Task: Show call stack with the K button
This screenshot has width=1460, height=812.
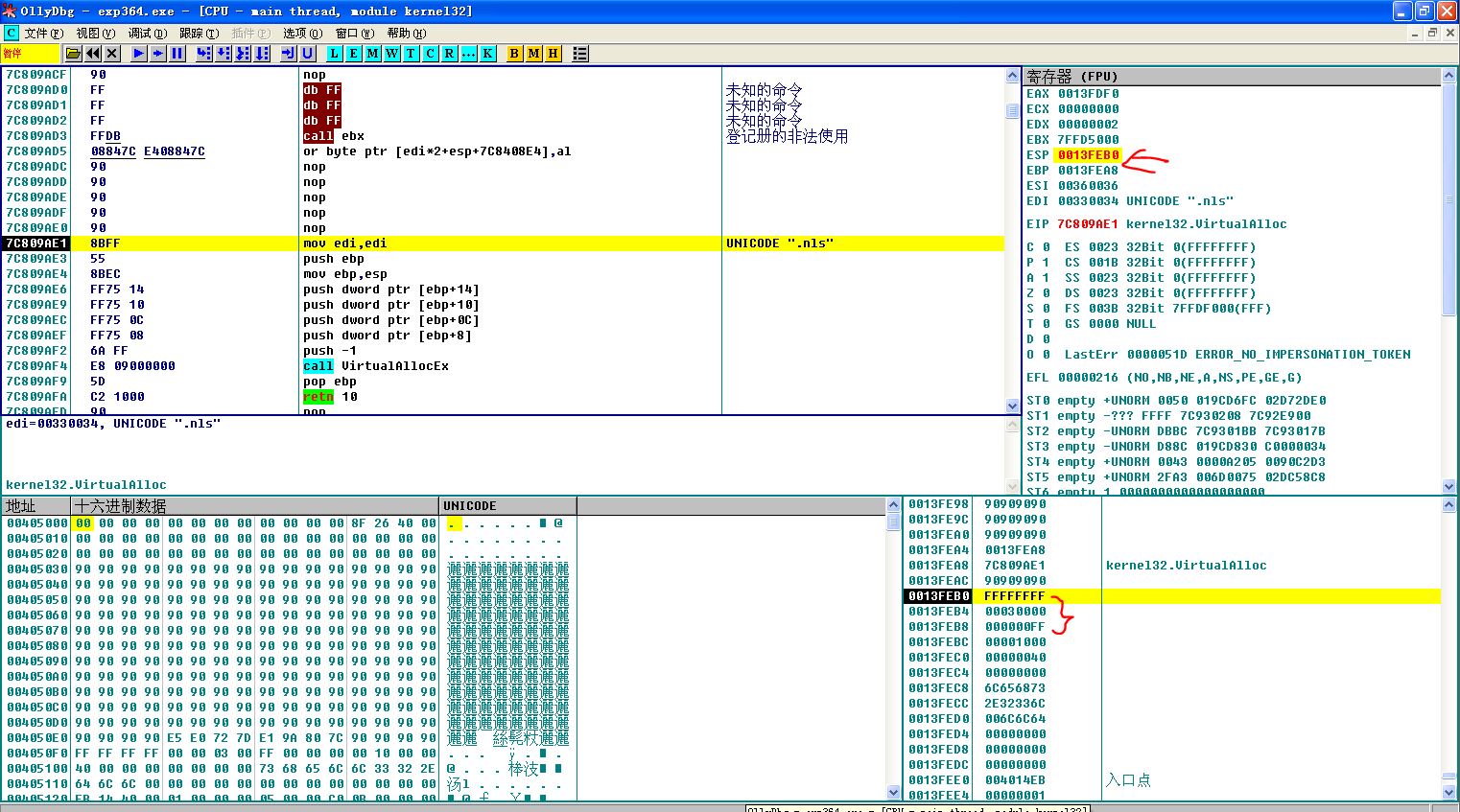Action: 488,54
